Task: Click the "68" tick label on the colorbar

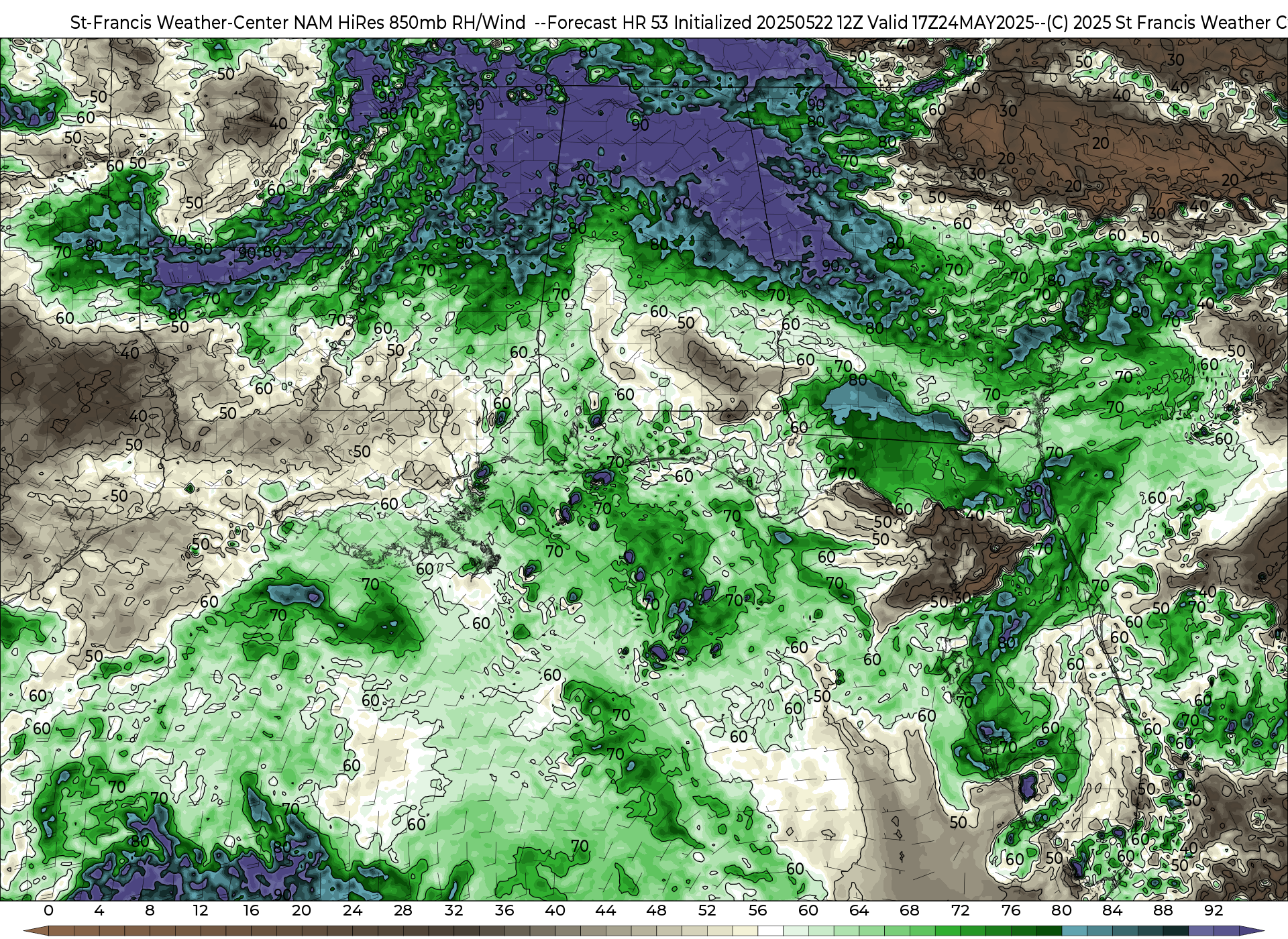Action: (910, 910)
